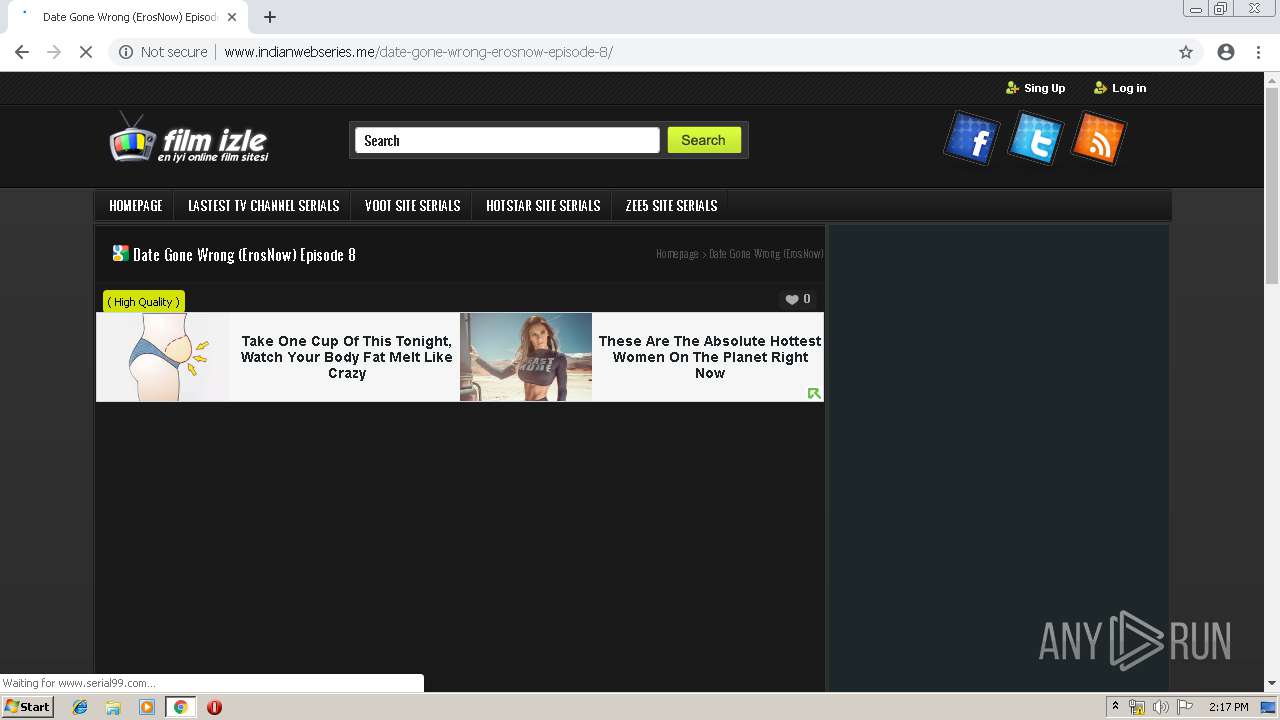Click the Date Gone Wrong Episode 8 title

point(244,255)
